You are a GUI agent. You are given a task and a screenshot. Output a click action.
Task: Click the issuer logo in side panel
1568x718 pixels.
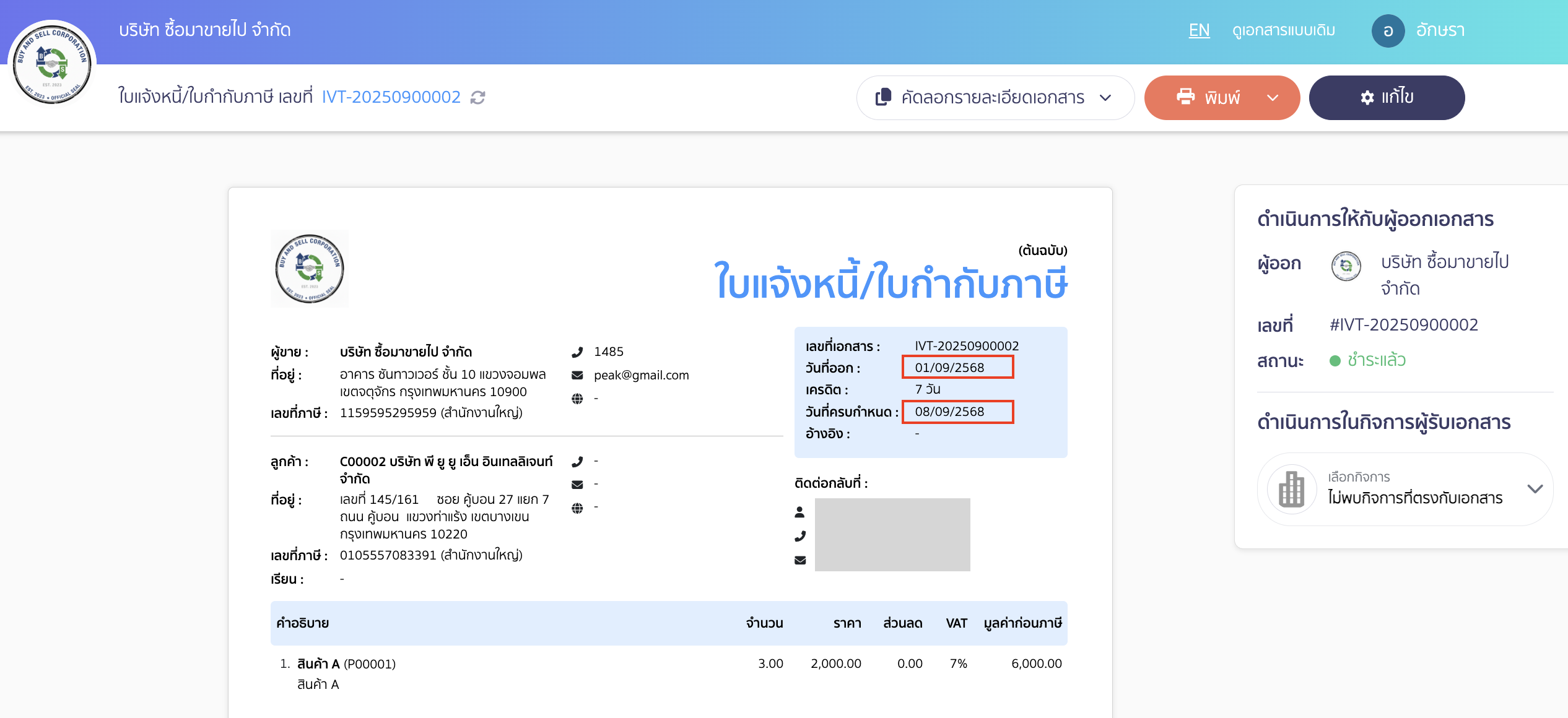point(1346,266)
